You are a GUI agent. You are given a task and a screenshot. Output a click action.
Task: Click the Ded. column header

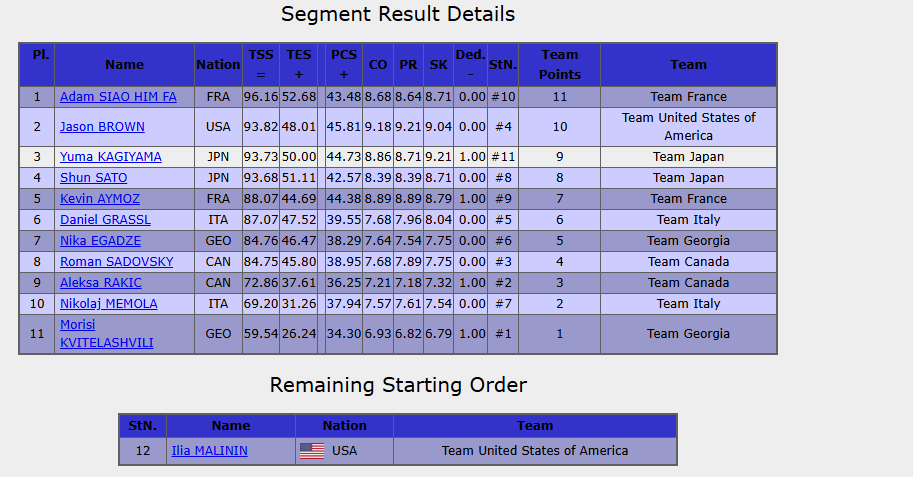click(470, 64)
